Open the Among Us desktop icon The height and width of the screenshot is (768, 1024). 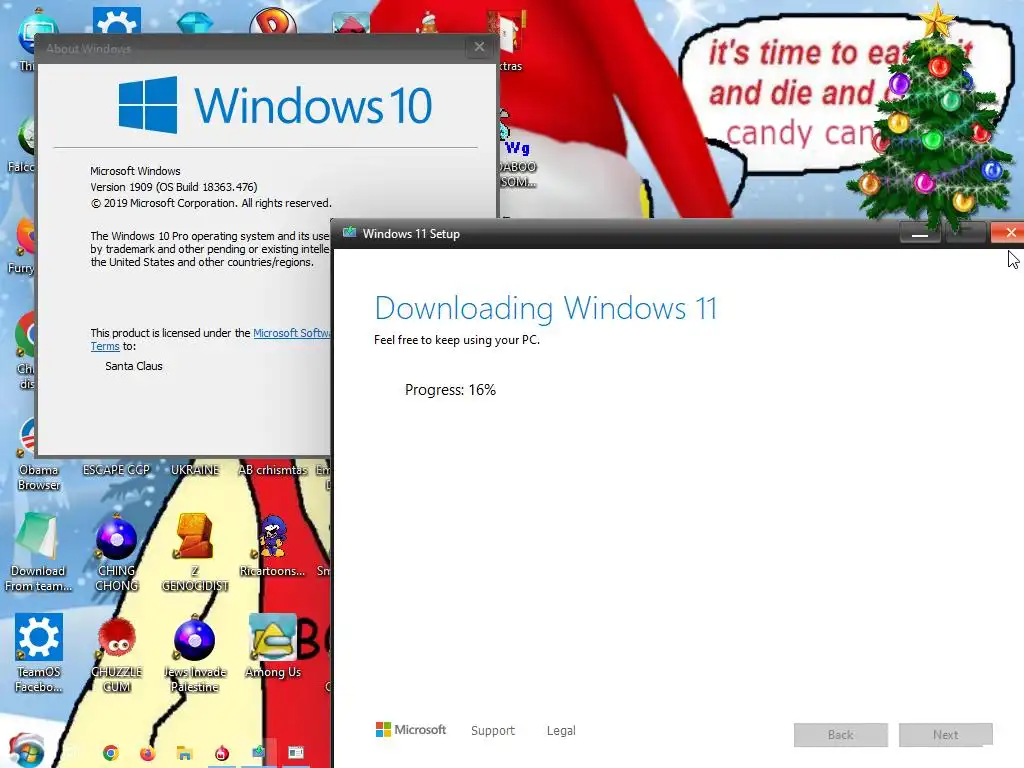tap(273, 647)
